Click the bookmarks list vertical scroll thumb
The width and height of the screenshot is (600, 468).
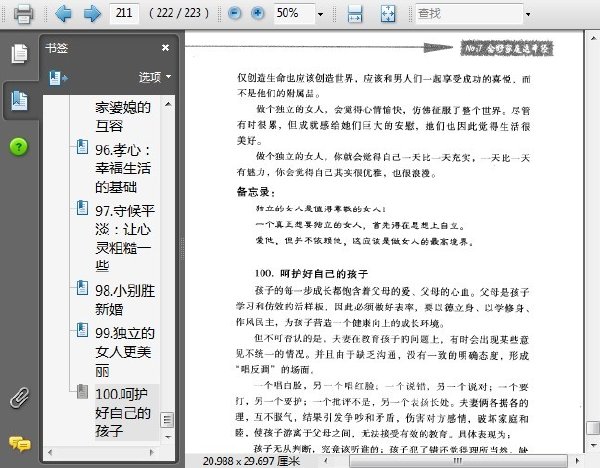pyautogui.click(x=167, y=420)
